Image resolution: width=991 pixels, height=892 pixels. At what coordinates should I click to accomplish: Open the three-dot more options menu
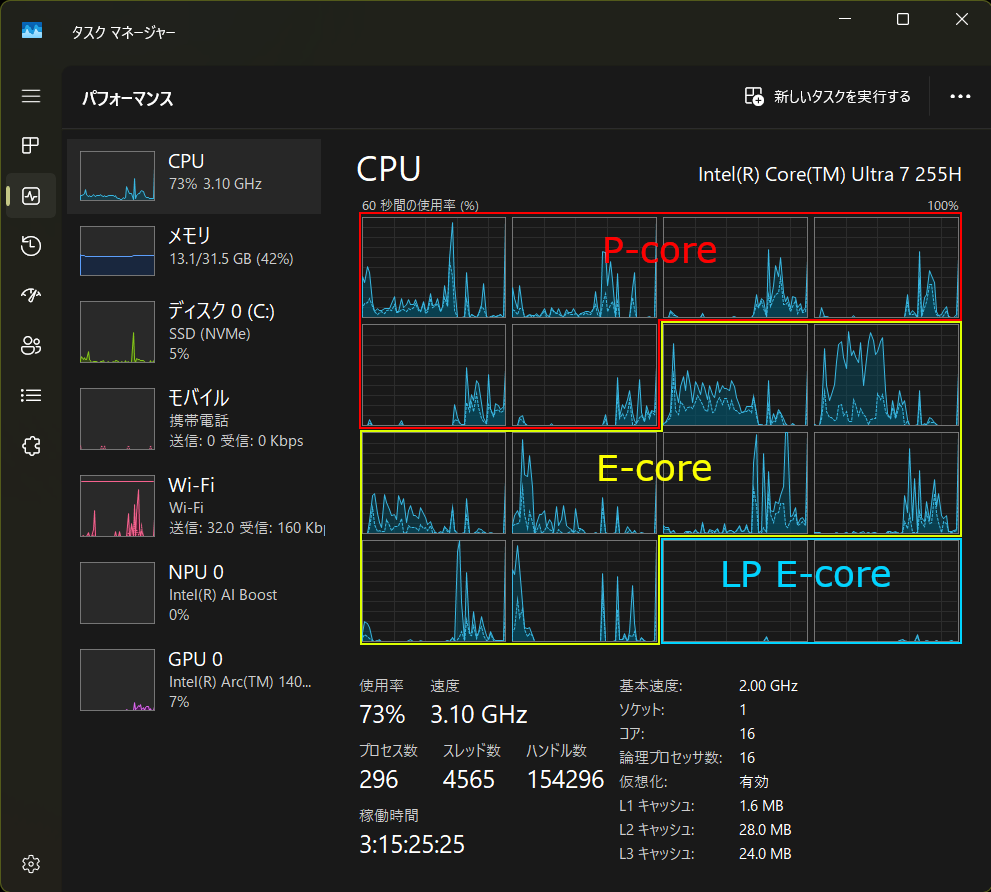tap(960, 97)
